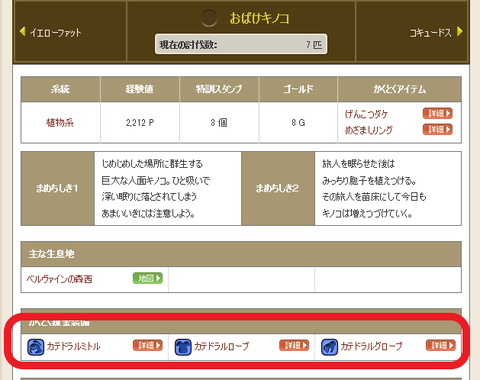
Task: Click the 経験値 column header
Action: 140,89
